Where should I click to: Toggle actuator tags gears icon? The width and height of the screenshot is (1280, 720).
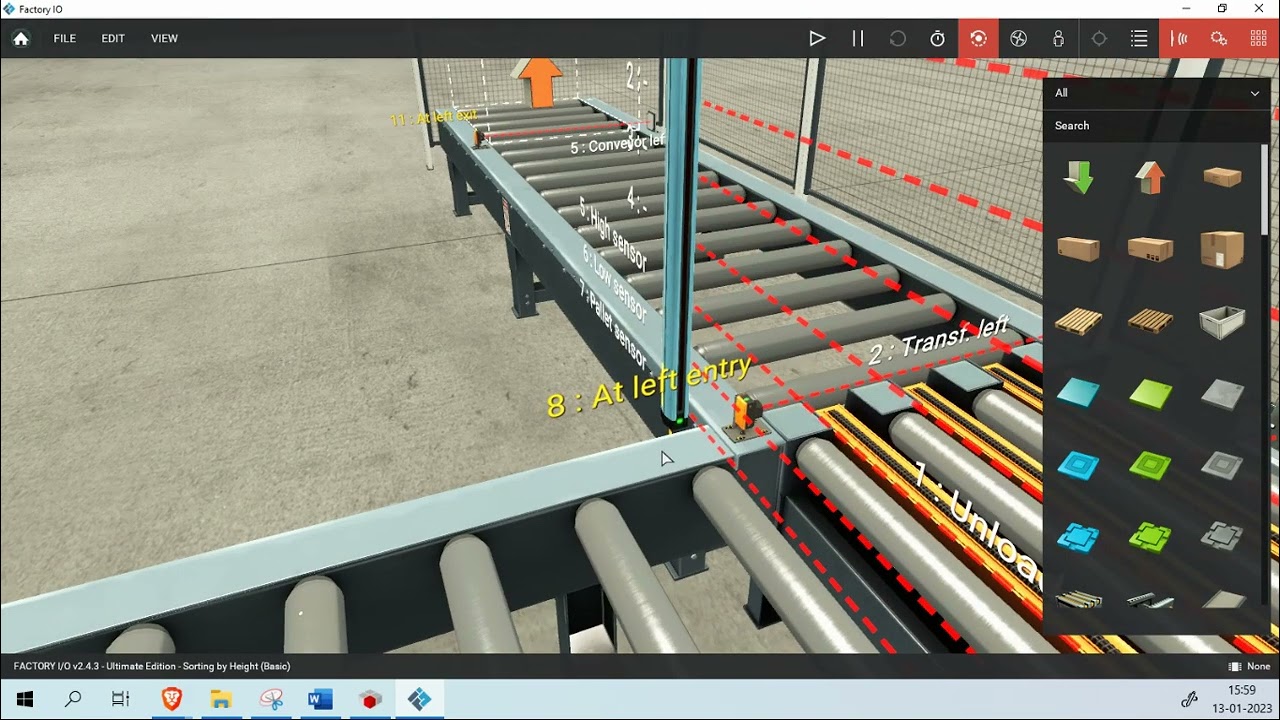coord(1219,38)
